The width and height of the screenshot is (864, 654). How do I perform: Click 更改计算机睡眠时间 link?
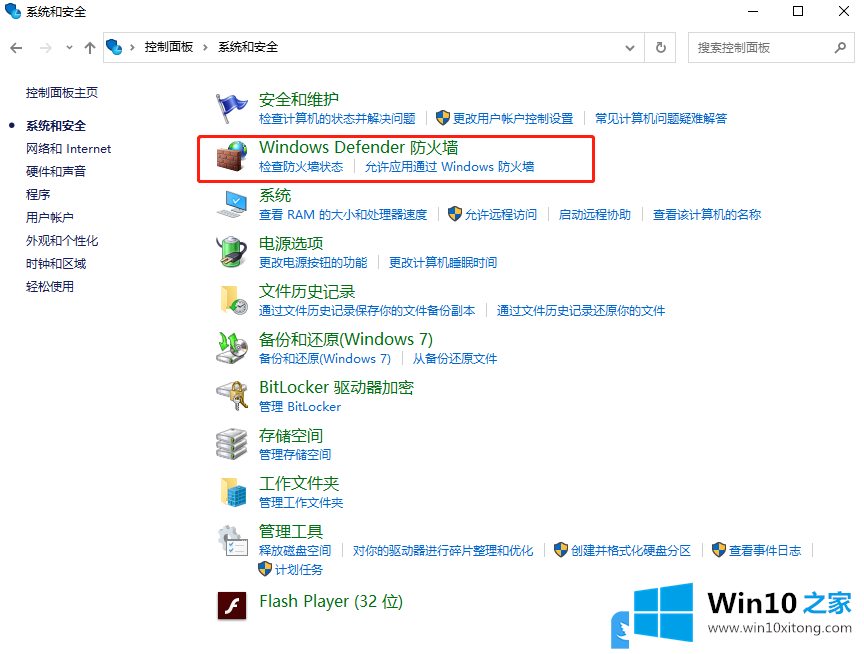(x=443, y=263)
